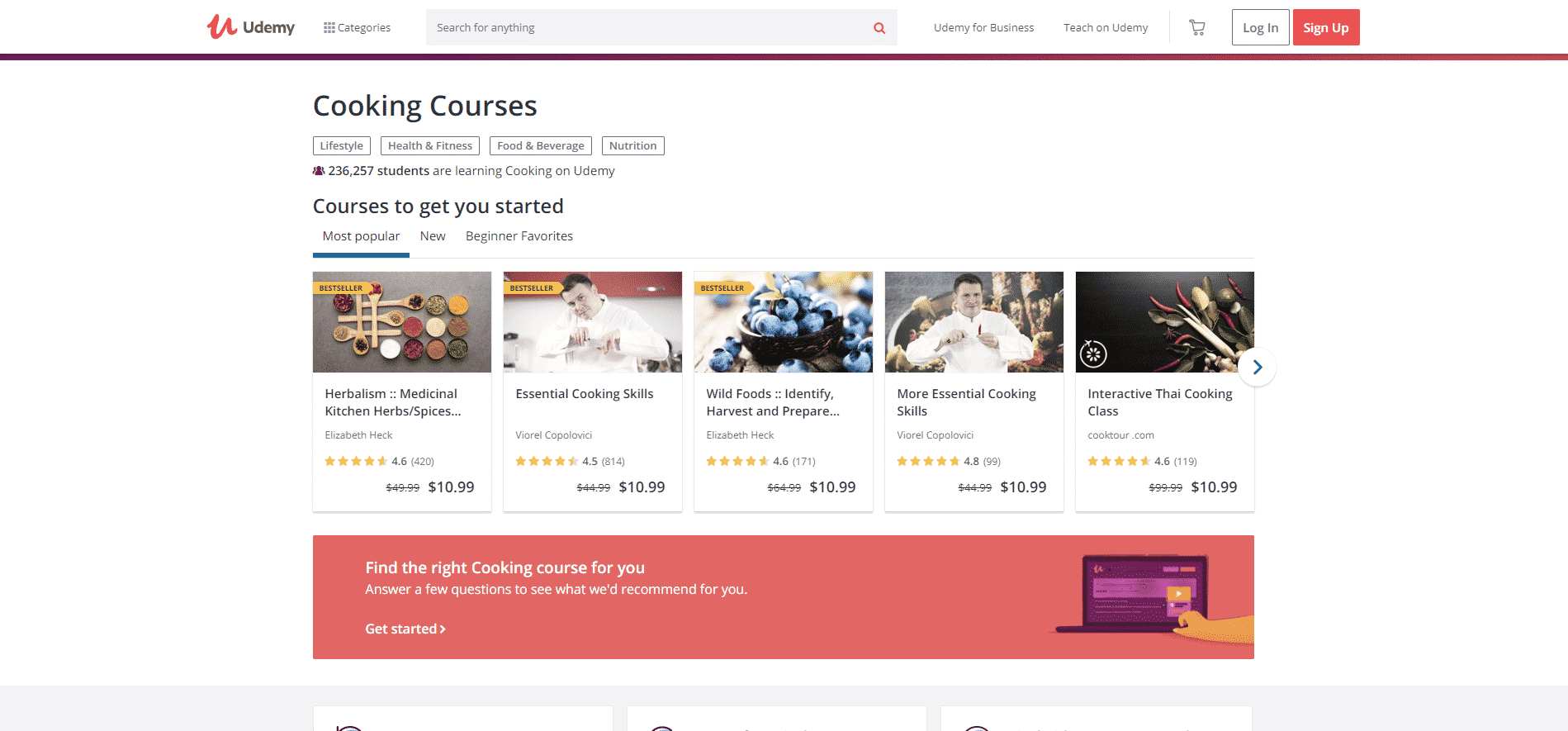The image size is (1568, 731).
Task: Open the Categories grid menu
Action: [357, 27]
